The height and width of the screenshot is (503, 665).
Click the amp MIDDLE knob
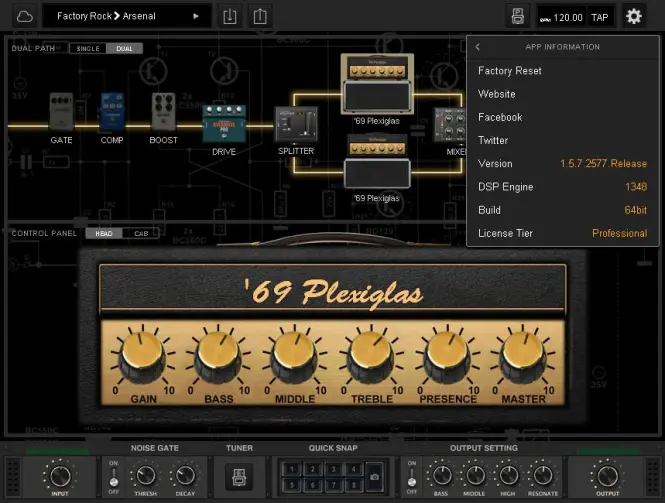(x=294, y=357)
